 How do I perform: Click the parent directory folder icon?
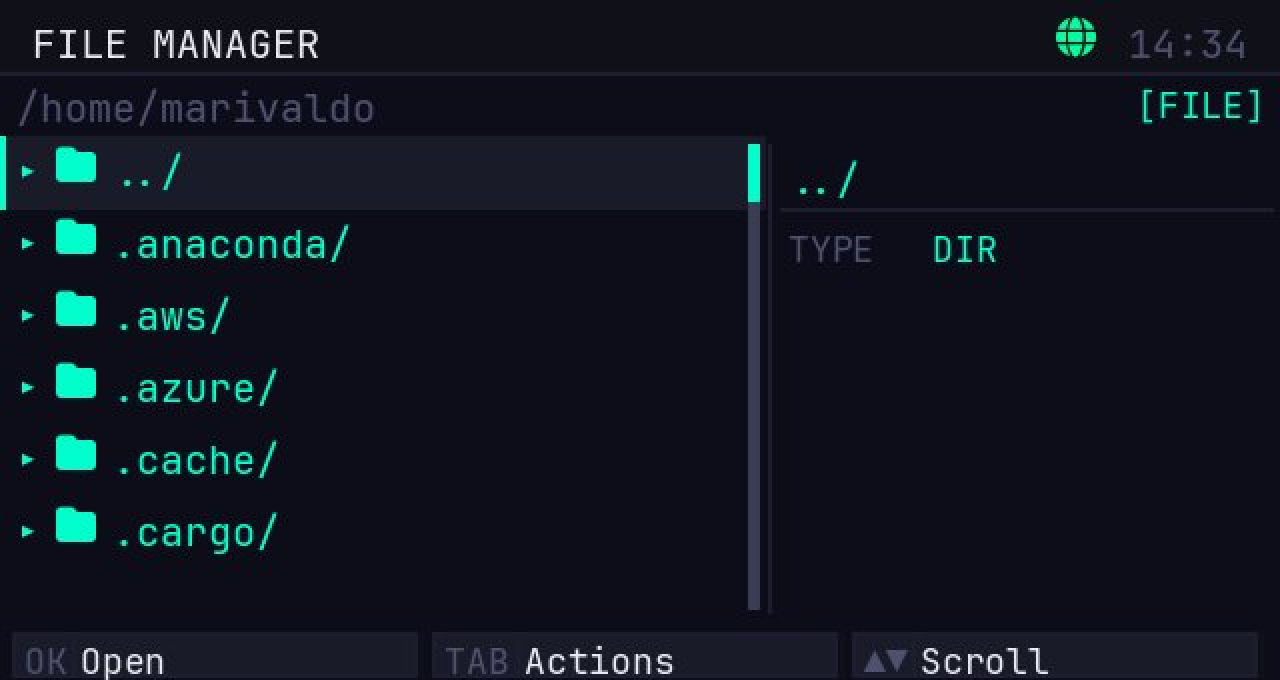click(76, 166)
